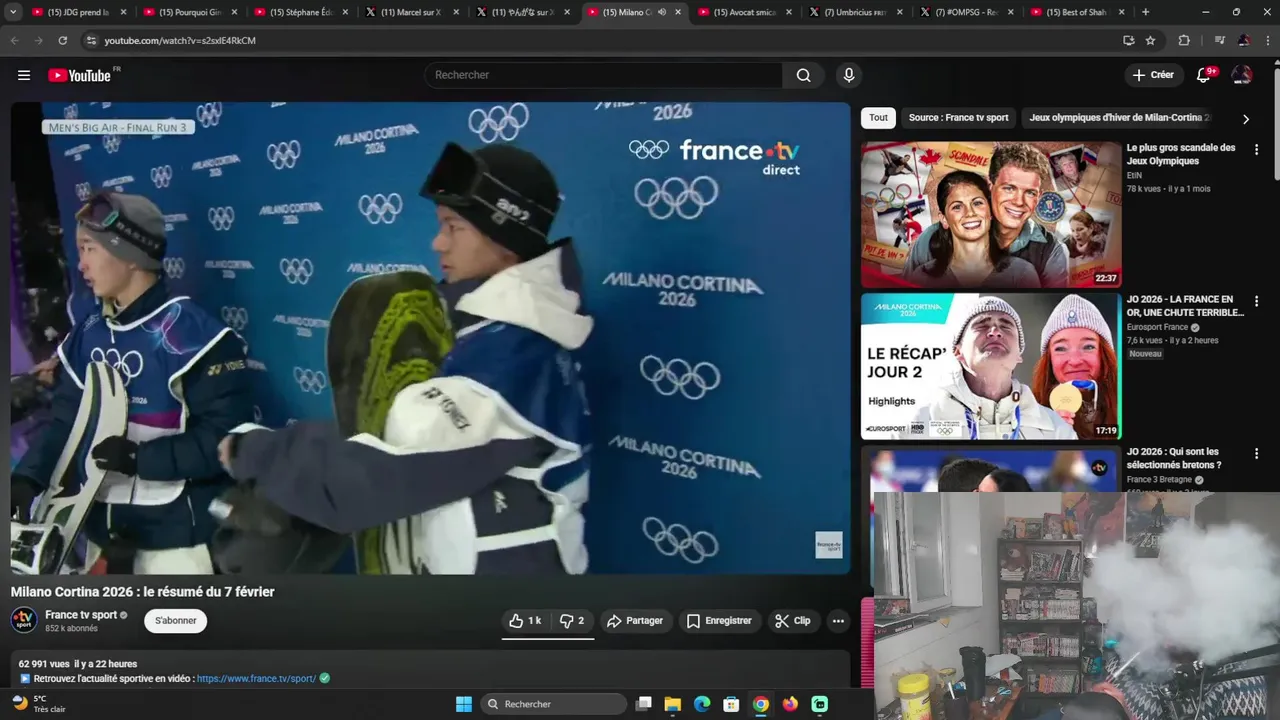The height and width of the screenshot is (720, 1280).
Task: Switch to the 'Avocat smicard' tab
Action: click(746, 12)
